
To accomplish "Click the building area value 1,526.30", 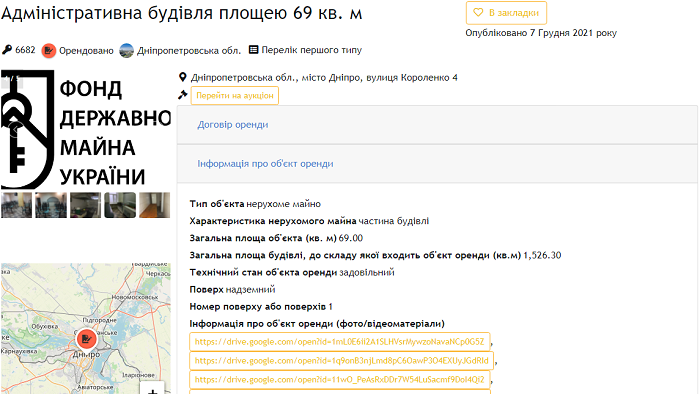I will pyautogui.click(x=542, y=255).
